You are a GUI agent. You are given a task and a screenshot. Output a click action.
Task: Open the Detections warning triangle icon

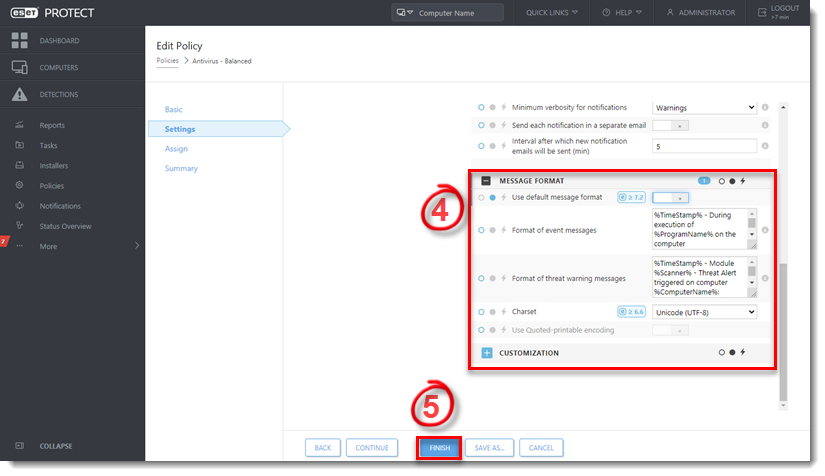[19, 94]
